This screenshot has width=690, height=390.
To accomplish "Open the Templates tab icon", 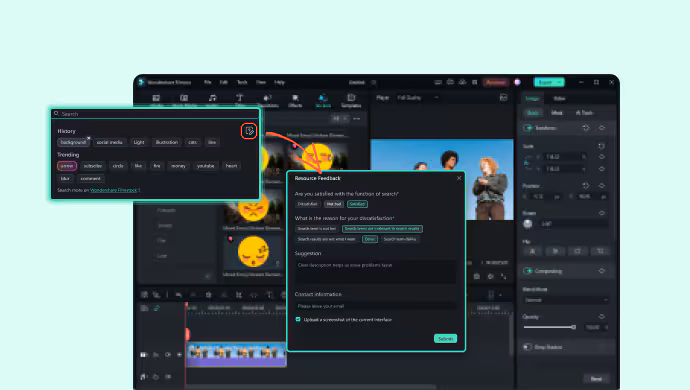I will tap(351, 98).
